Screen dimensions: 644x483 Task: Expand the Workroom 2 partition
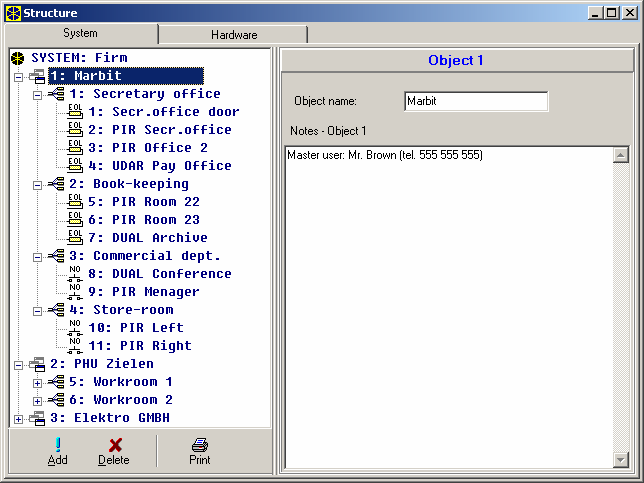click(x=37, y=402)
